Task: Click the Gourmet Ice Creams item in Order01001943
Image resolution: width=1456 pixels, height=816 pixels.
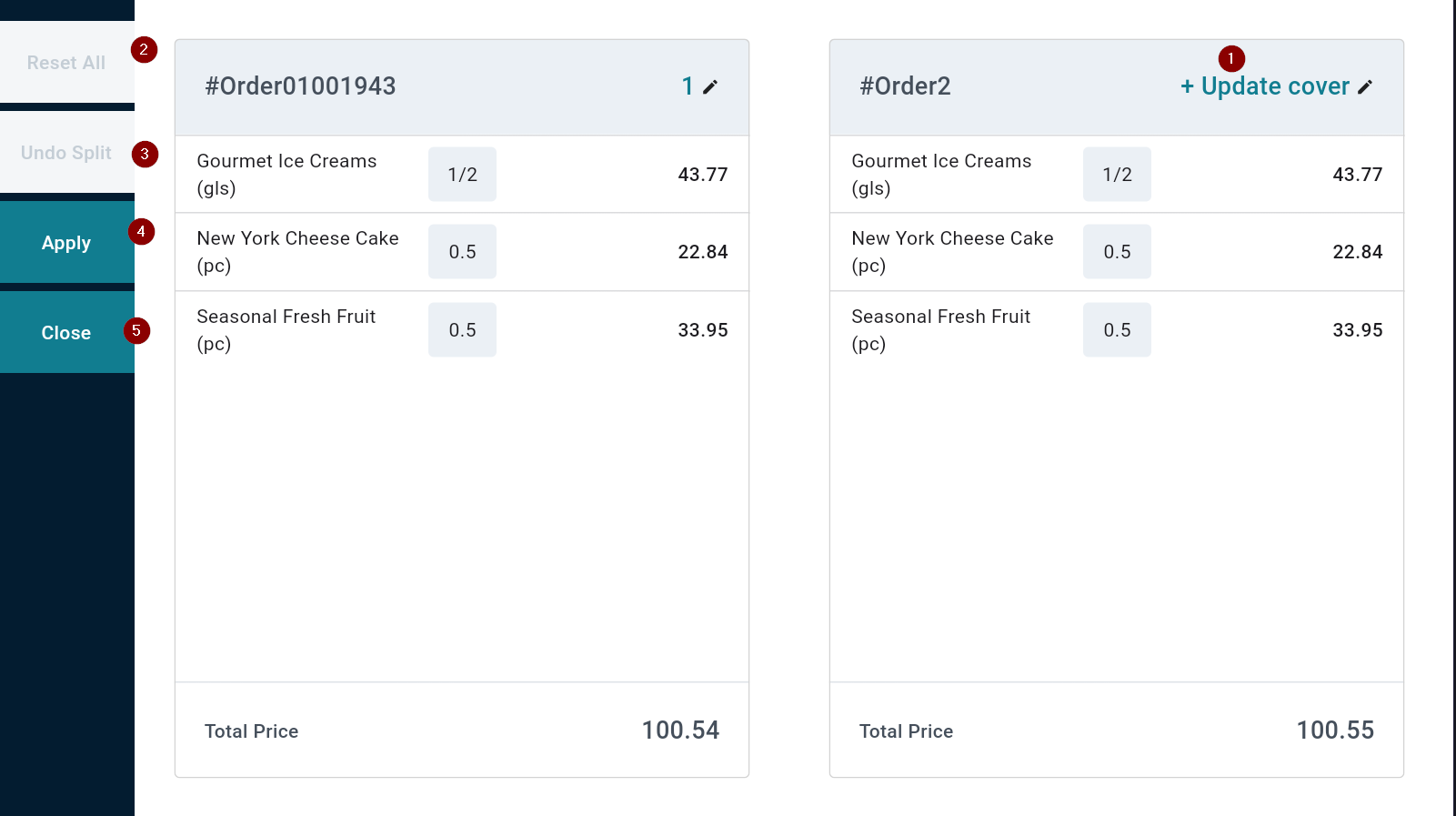Action: (286, 174)
